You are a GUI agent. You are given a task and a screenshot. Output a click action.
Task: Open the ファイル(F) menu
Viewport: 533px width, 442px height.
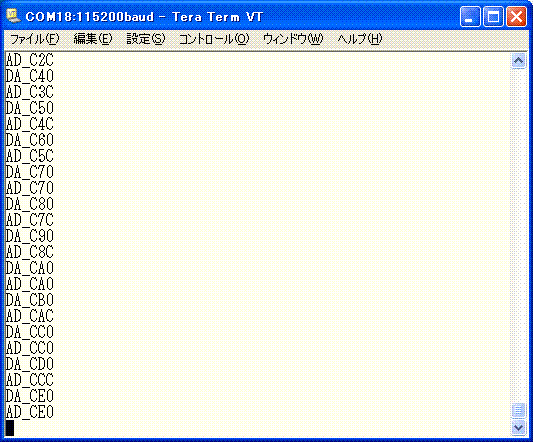(x=35, y=39)
